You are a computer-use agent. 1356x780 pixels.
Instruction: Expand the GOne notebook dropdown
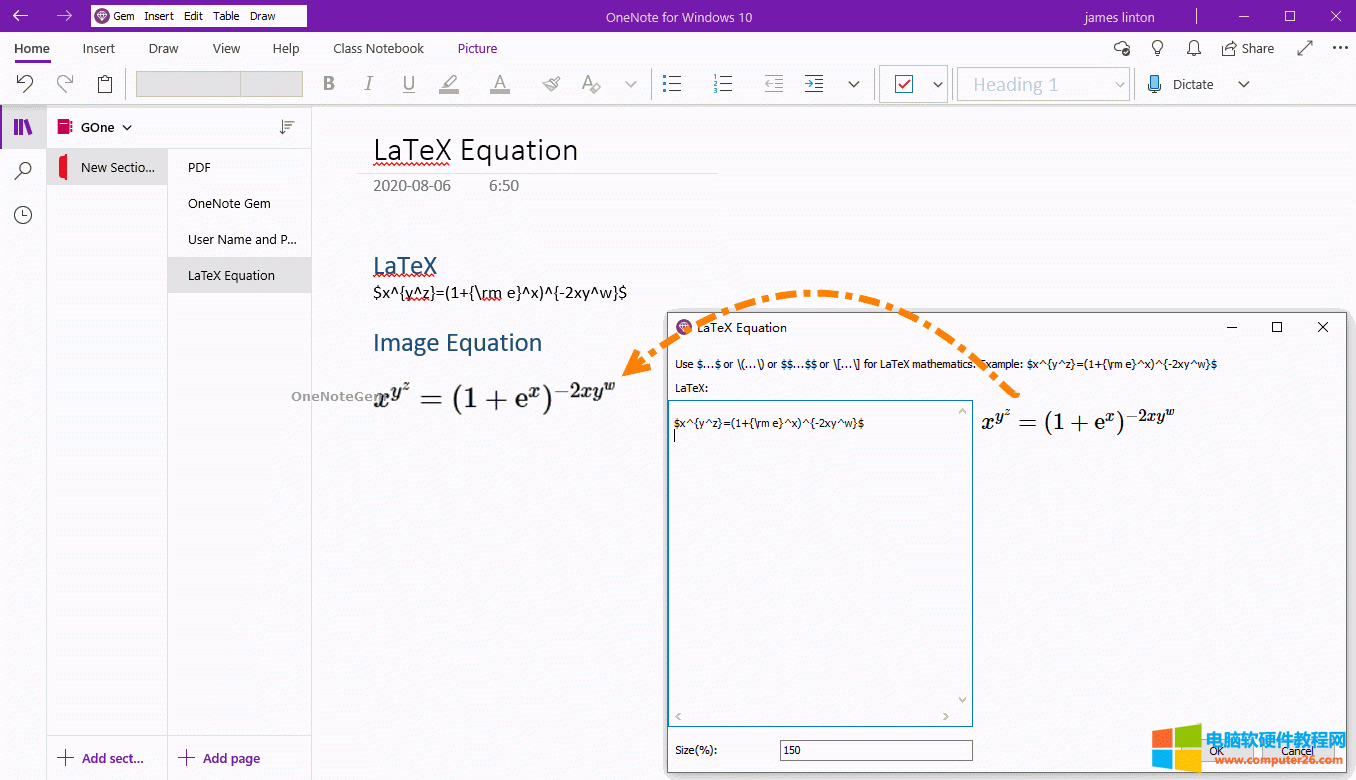106,127
